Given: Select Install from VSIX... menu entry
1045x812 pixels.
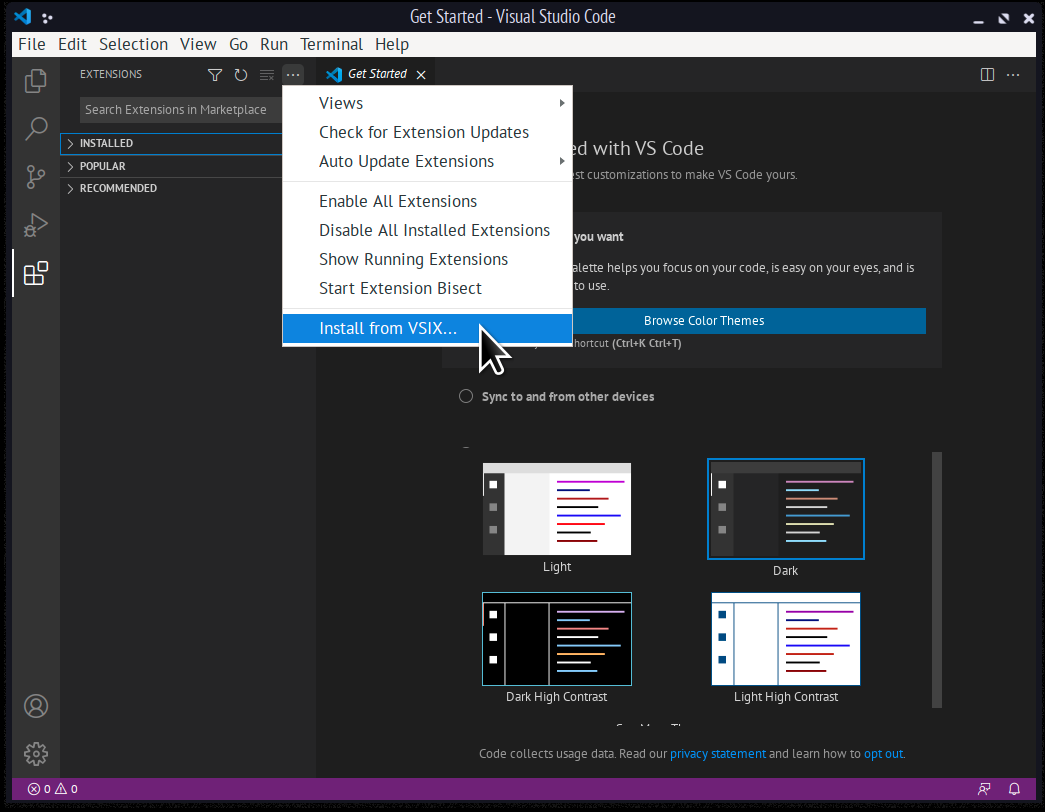Looking at the screenshot, I should point(427,328).
